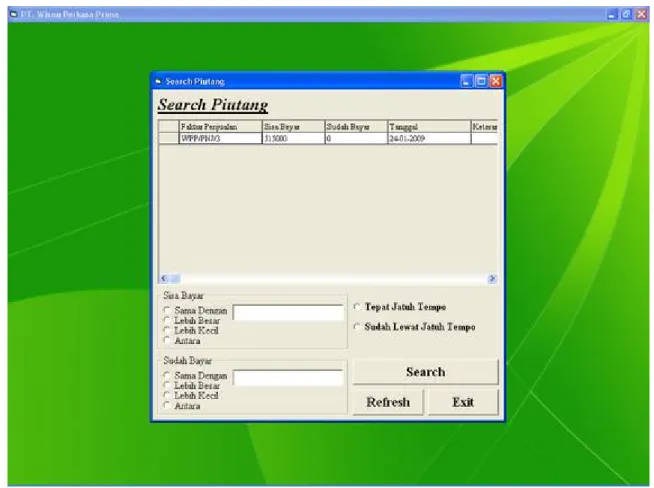
Task: Click the main window's title bar application icon
Action: 14,15
